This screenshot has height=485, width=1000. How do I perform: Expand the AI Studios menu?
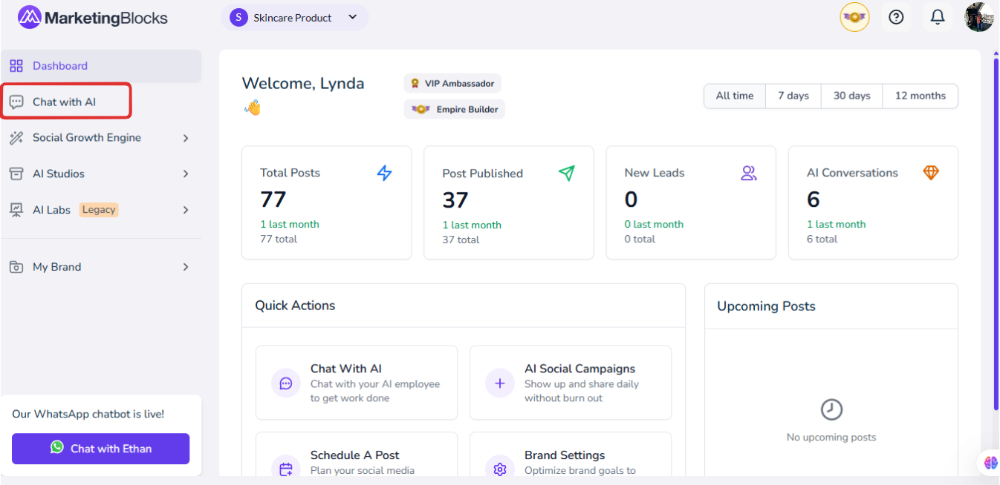100,174
